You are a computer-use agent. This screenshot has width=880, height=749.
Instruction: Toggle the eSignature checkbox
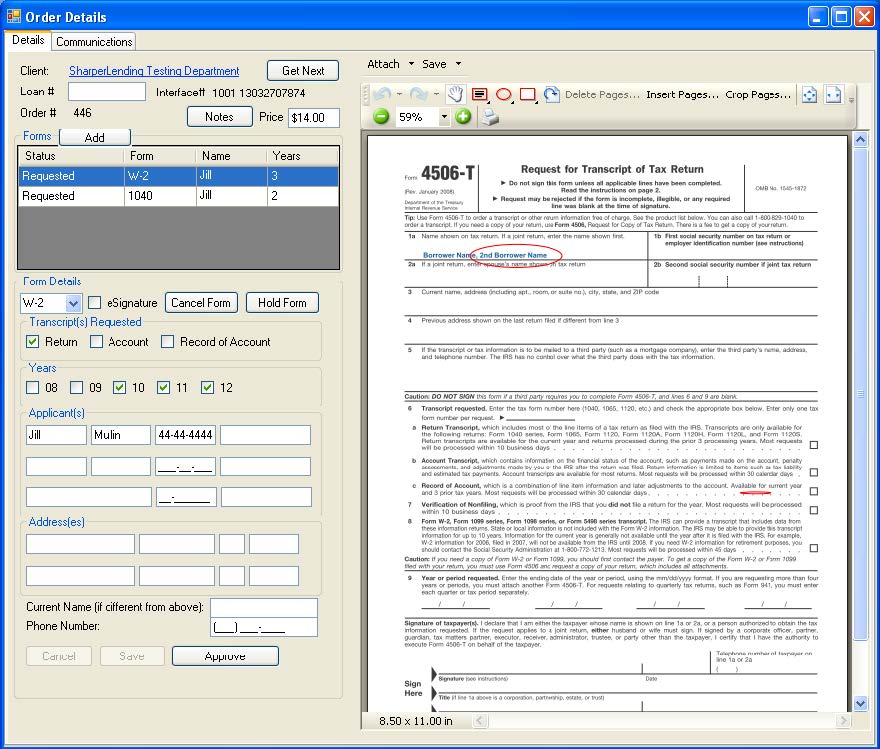point(95,302)
